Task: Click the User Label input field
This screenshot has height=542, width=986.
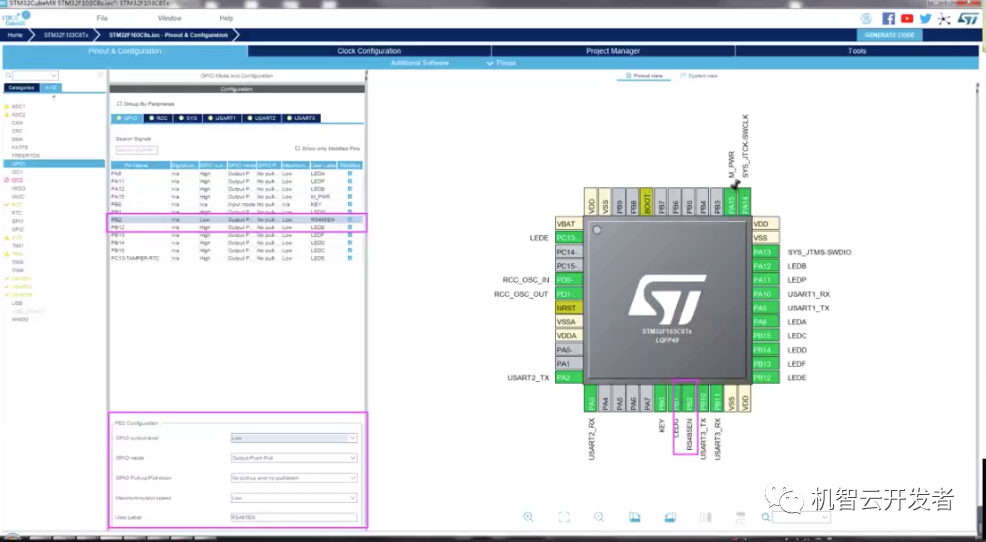Action: click(293, 517)
